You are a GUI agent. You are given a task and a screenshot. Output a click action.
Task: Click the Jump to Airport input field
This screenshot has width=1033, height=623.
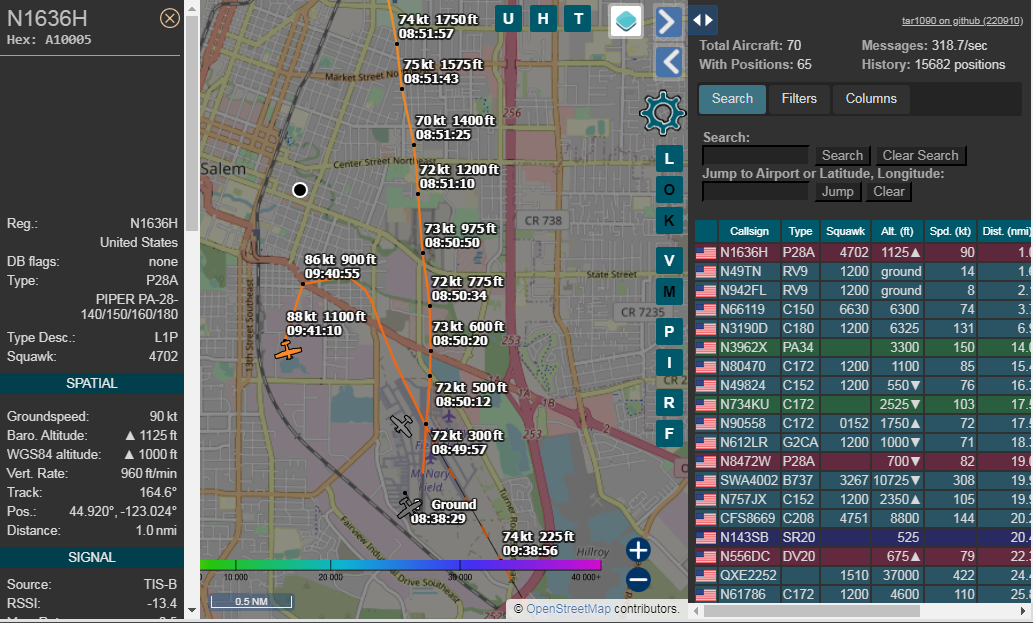point(755,192)
